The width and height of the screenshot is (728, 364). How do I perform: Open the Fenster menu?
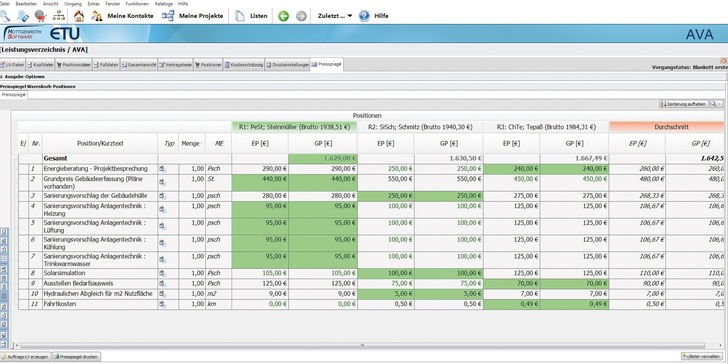112,3
